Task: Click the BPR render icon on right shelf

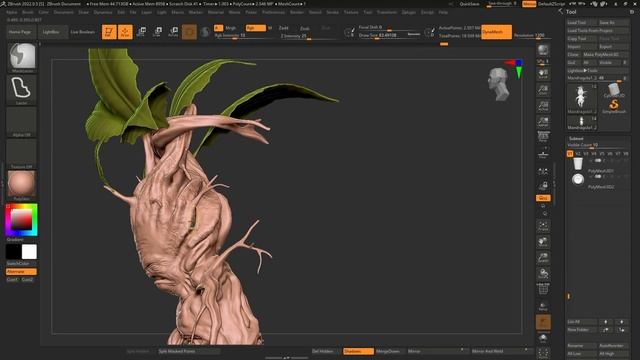Action: (x=543, y=50)
